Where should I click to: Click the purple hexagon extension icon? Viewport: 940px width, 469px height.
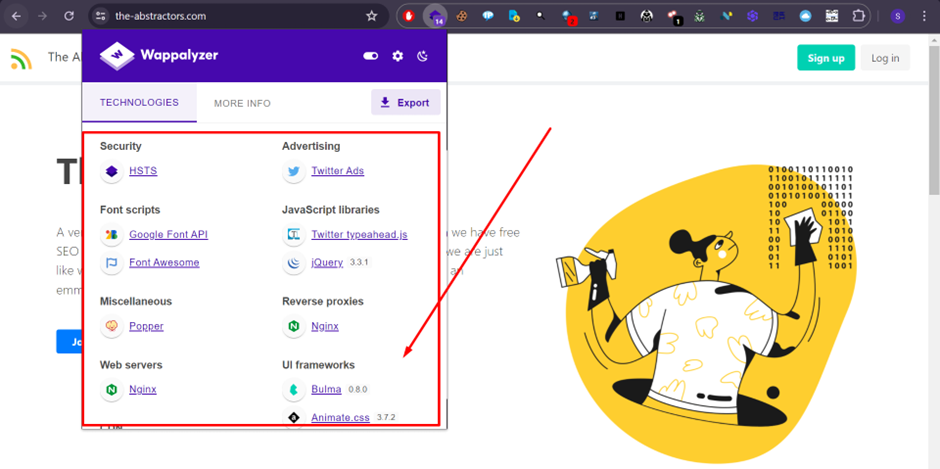752,16
